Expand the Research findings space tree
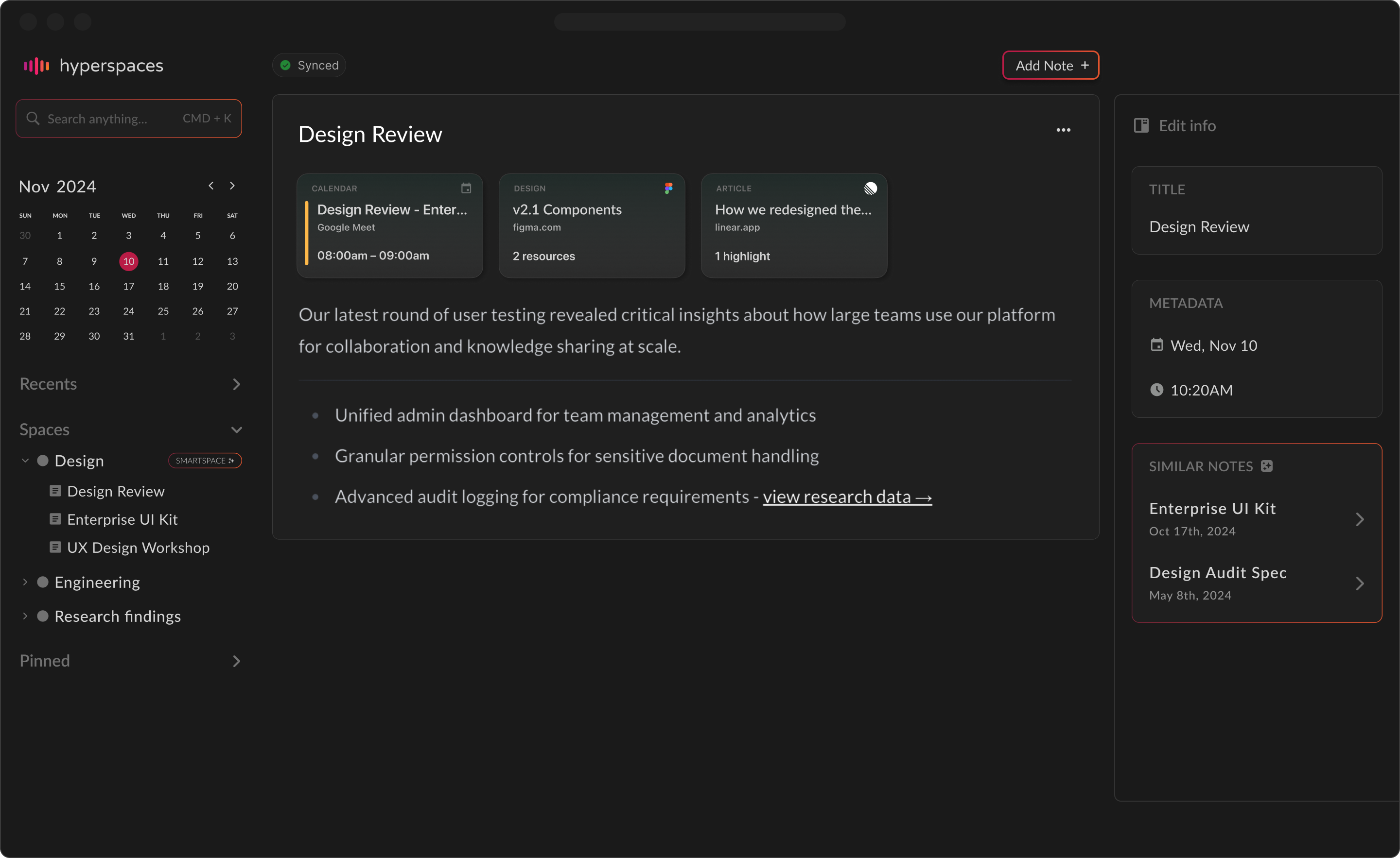Viewport: 1400px width, 858px height. 25,616
